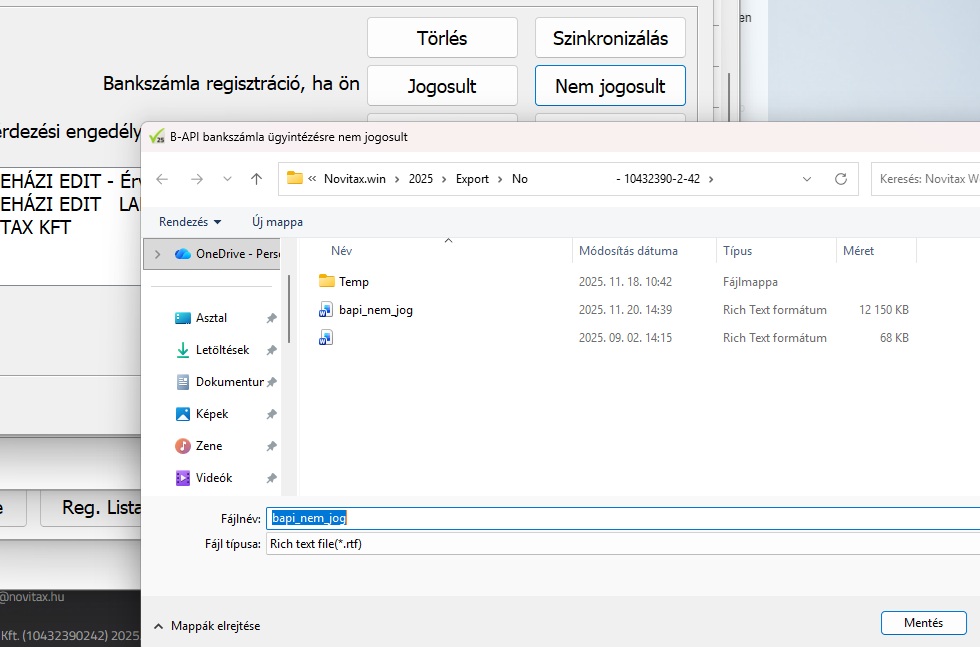980x647 pixels.
Task: Open Zene in the sidebar
Action: coord(208,446)
